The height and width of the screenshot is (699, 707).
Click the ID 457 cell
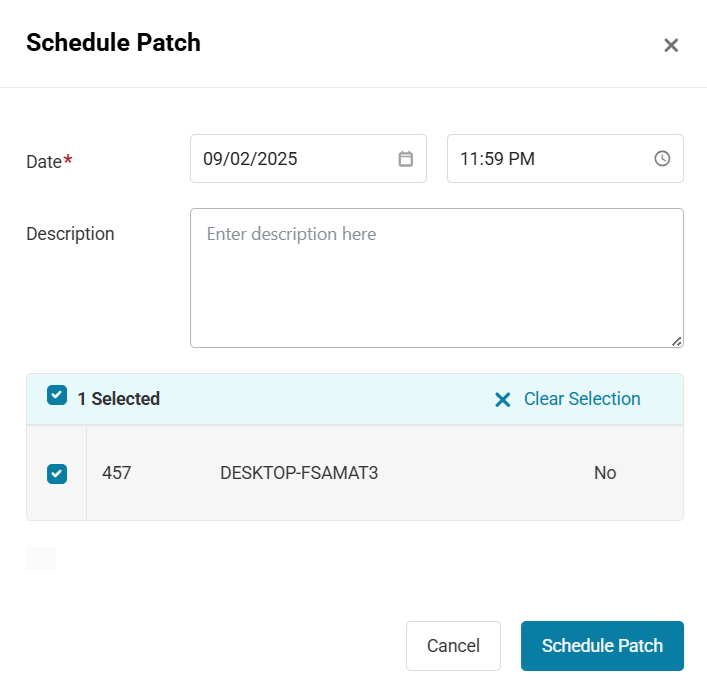tap(116, 473)
